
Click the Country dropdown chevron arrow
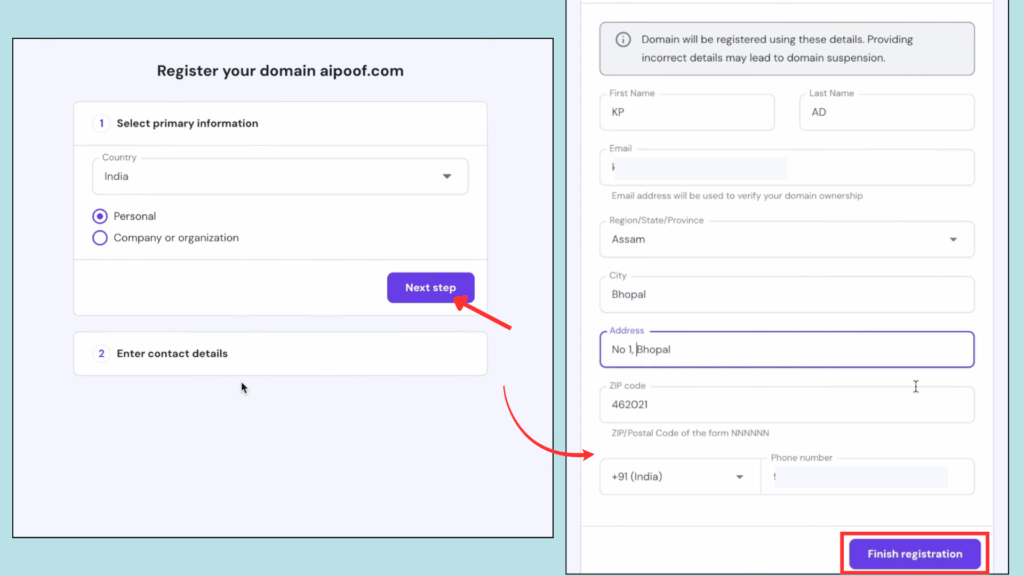coord(446,175)
